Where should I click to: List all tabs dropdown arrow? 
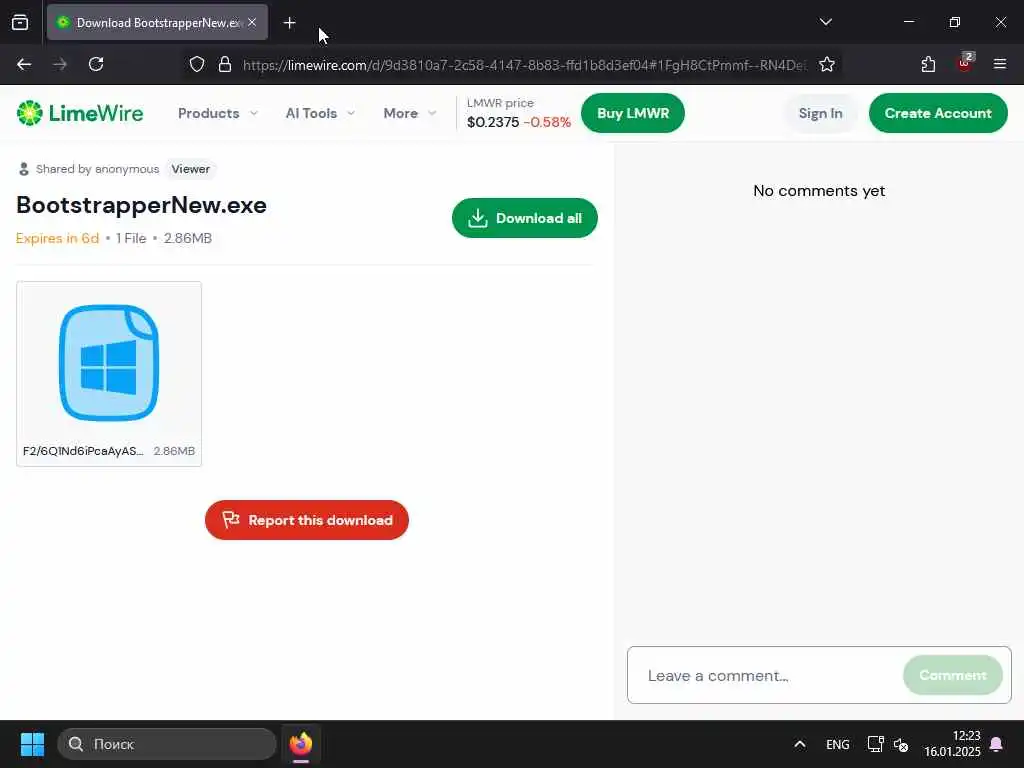[825, 22]
